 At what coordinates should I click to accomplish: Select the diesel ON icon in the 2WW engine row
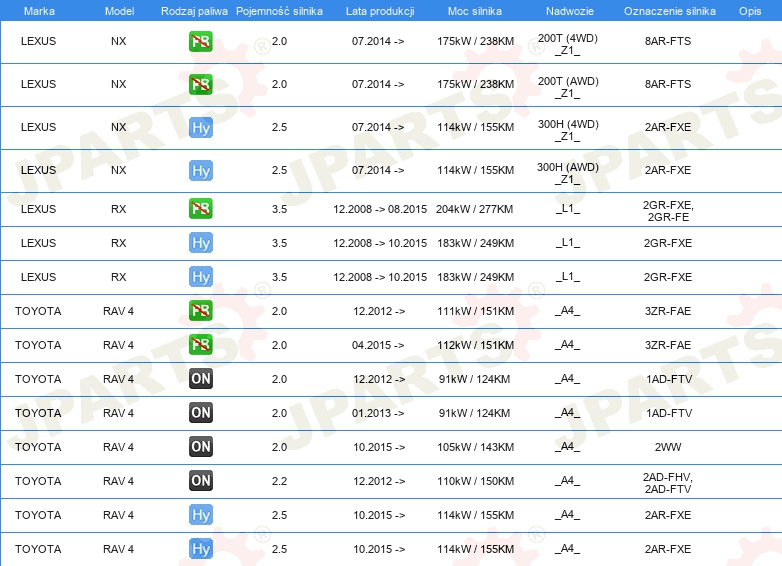point(201,447)
